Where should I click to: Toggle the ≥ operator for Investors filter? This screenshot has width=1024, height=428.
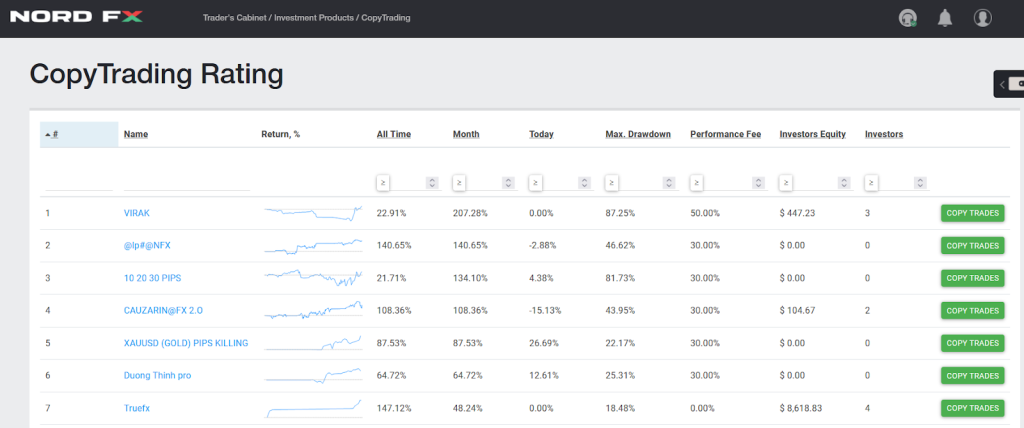coord(871,183)
